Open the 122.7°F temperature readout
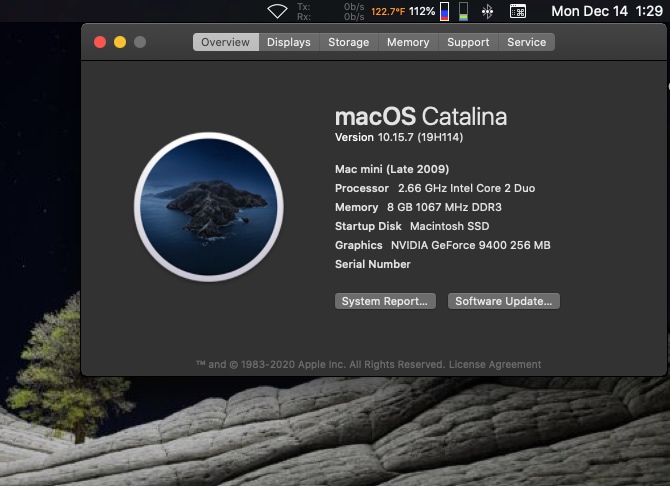This screenshot has height=486, width=670. click(388, 12)
